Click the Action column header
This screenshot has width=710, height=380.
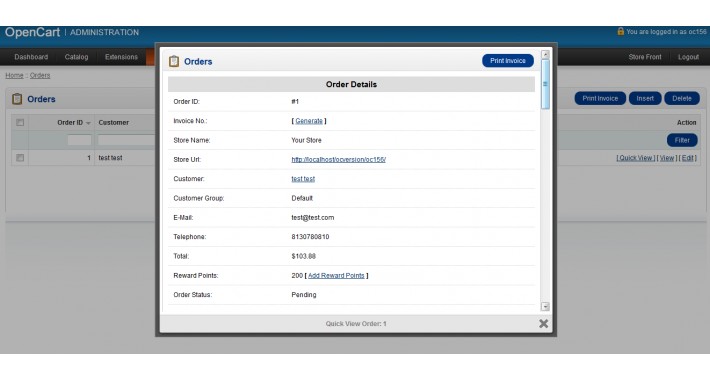(686, 122)
